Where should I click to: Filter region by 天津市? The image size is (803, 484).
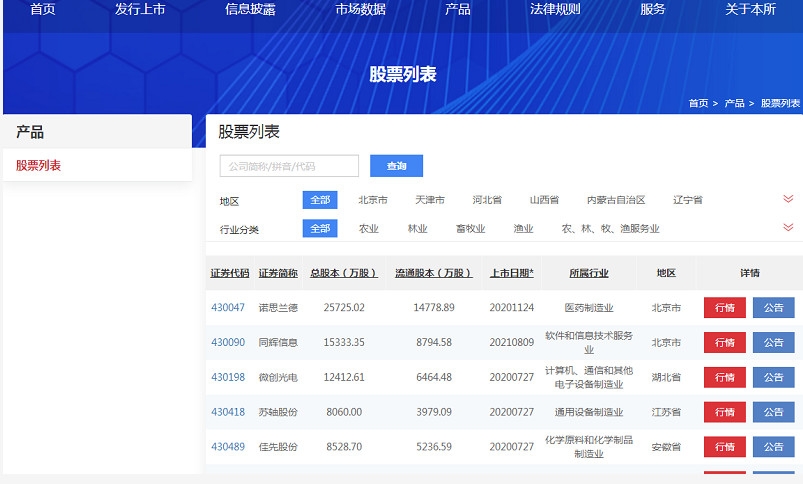click(430, 200)
